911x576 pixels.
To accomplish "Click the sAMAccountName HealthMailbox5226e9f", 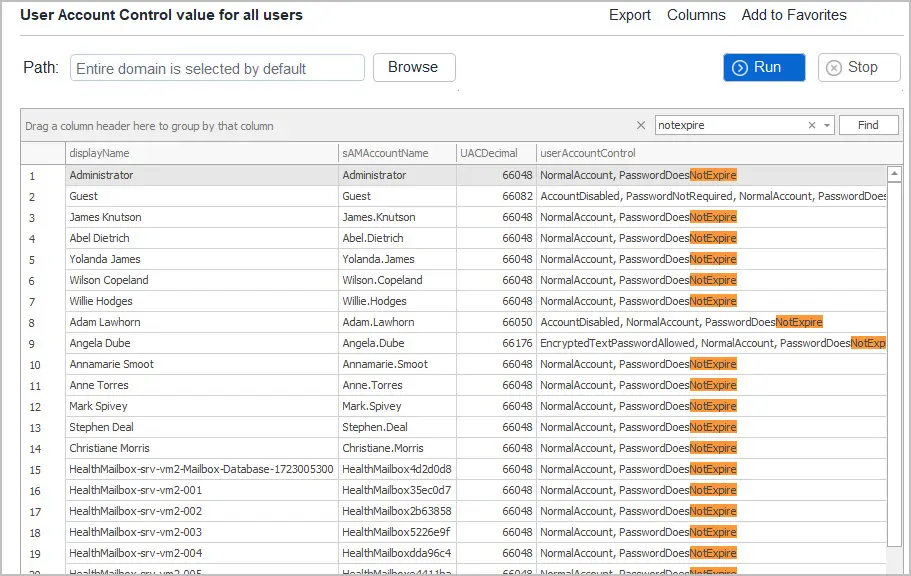I will pyautogui.click(x=396, y=532).
